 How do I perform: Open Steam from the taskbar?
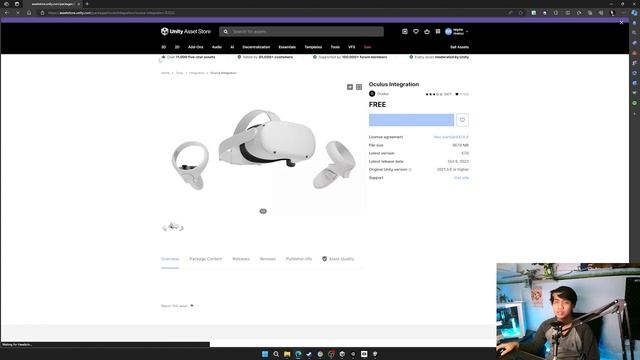click(x=309, y=354)
